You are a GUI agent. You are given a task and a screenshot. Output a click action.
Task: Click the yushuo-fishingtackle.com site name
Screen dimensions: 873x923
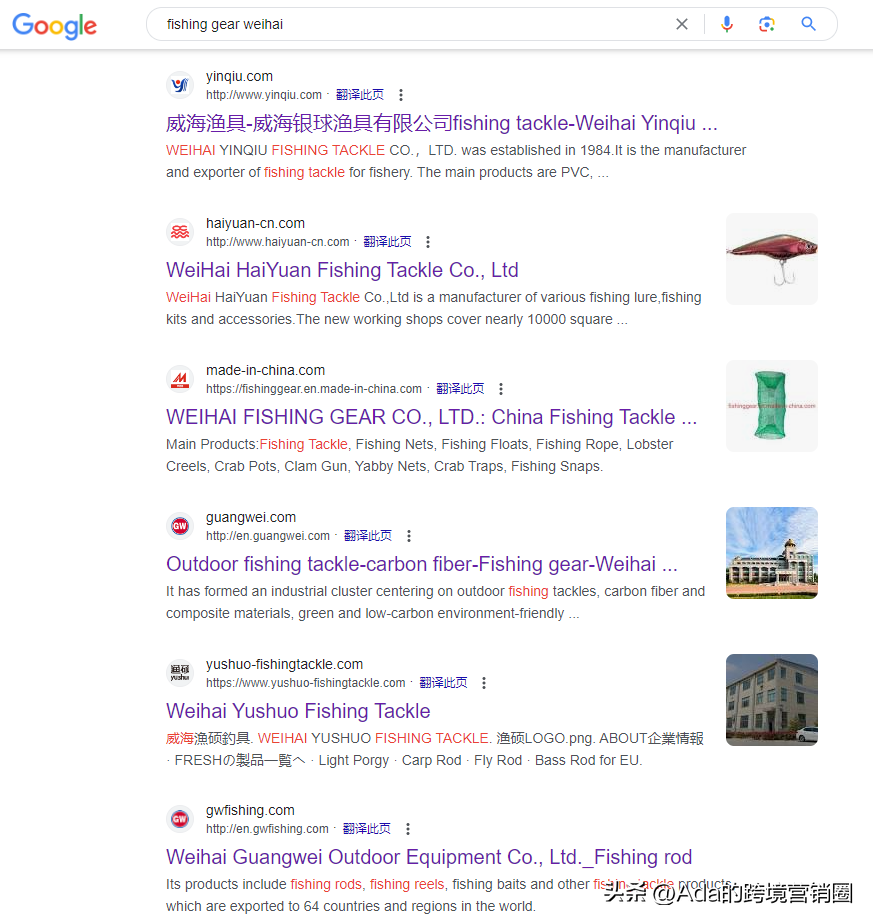[x=284, y=664]
